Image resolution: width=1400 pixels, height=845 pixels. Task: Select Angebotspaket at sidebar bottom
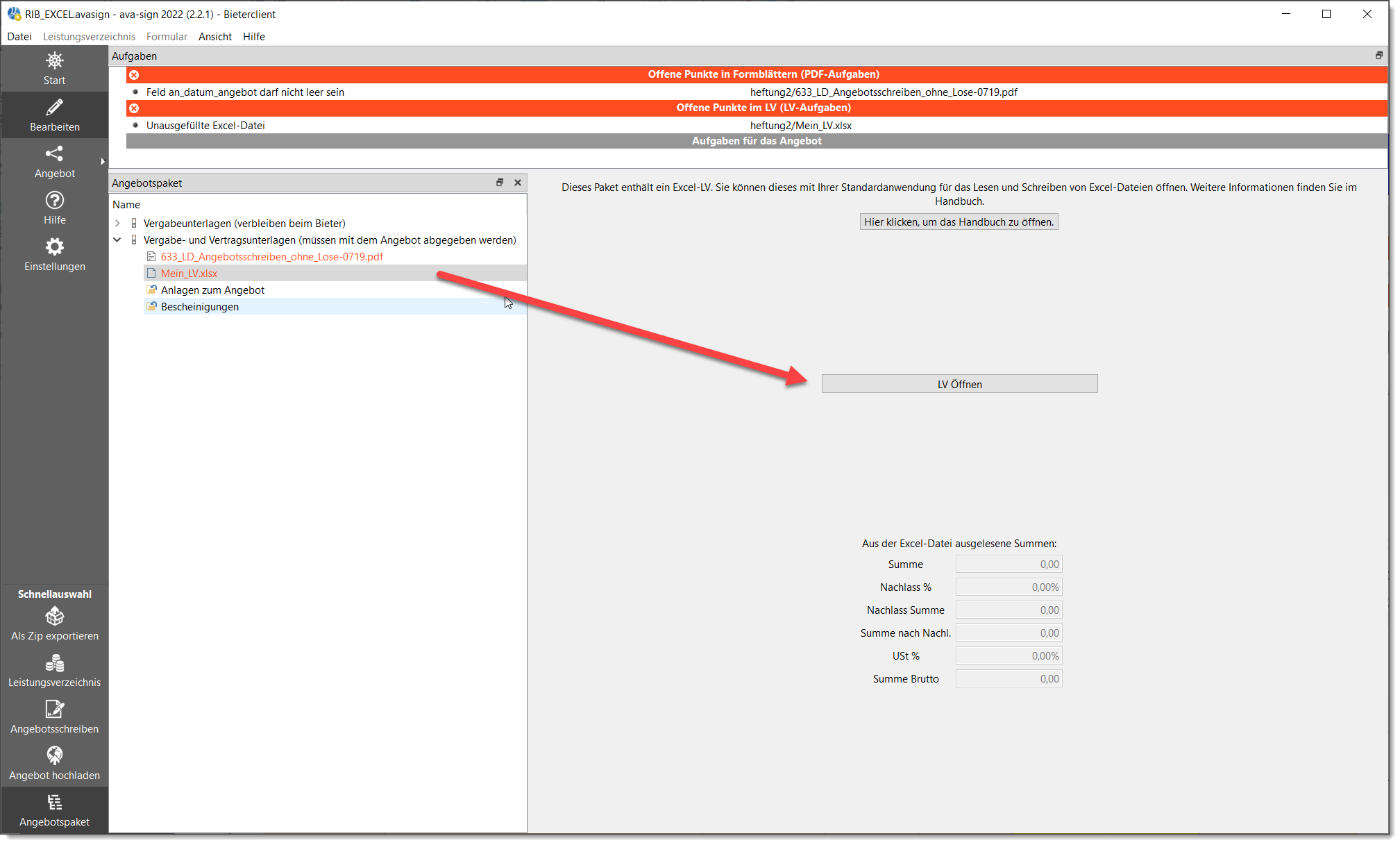click(54, 810)
